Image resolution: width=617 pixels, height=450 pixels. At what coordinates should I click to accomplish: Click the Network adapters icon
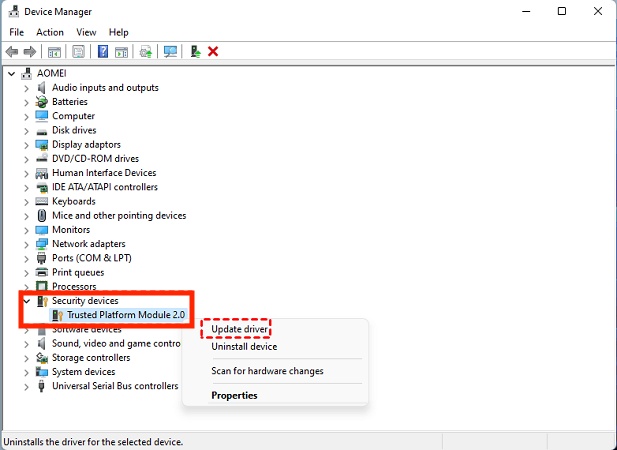[x=41, y=244]
